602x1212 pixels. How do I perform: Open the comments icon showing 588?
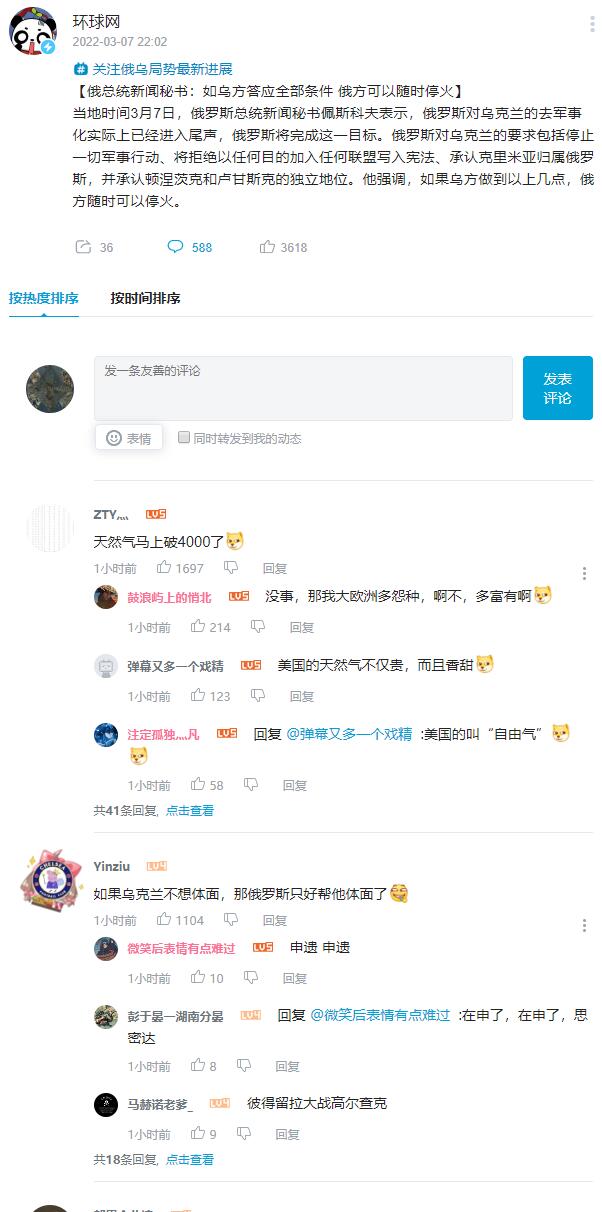175,247
